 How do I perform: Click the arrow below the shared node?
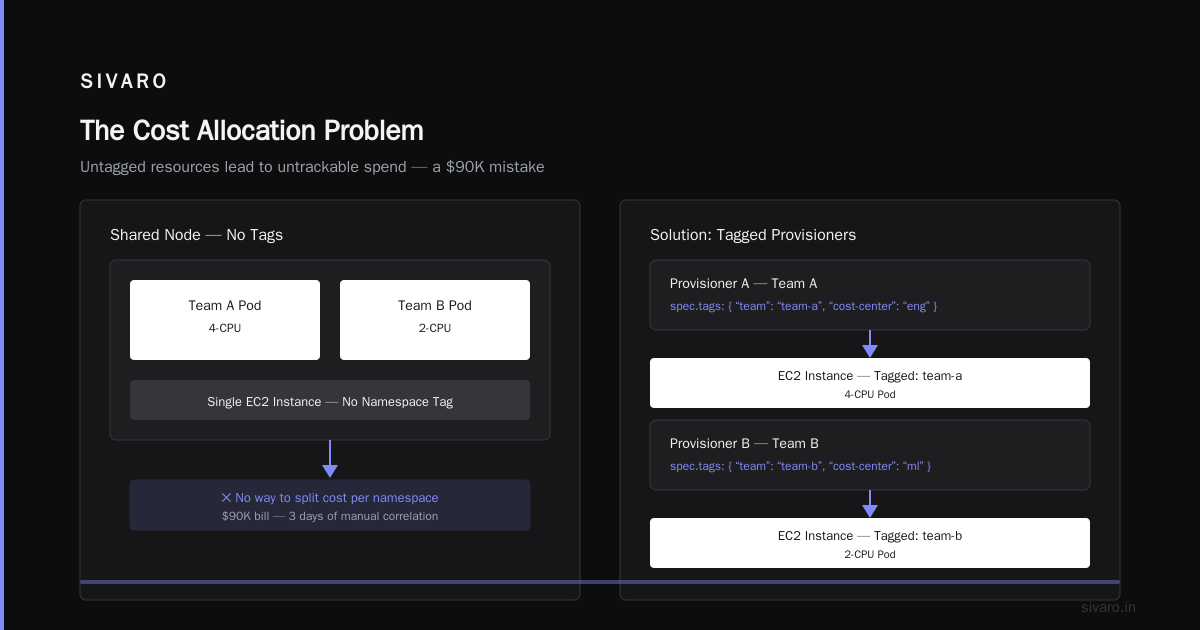pyautogui.click(x=330, y=459)
